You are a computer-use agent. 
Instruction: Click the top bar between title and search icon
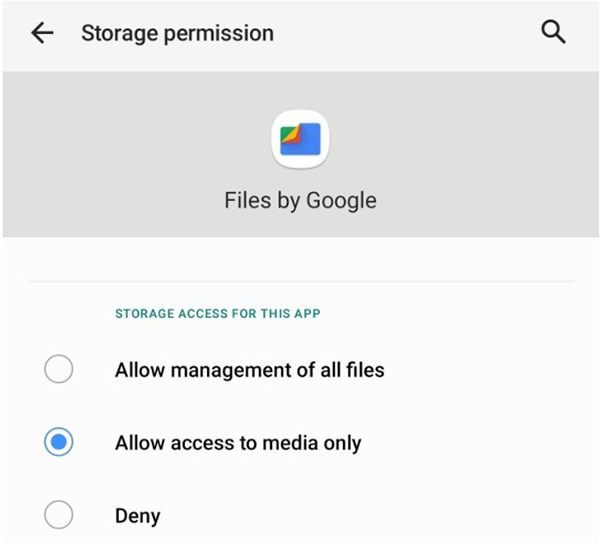[408, 33]
